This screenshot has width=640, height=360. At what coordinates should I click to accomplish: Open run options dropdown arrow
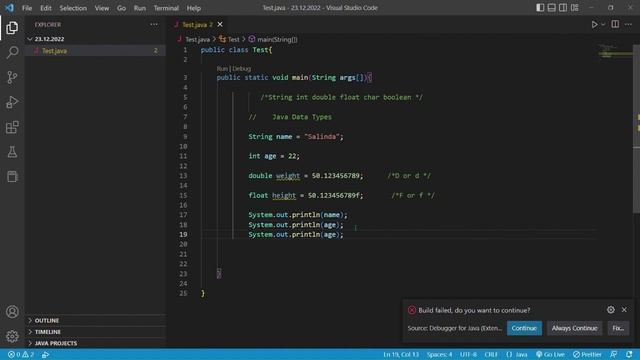pos(603,24)
